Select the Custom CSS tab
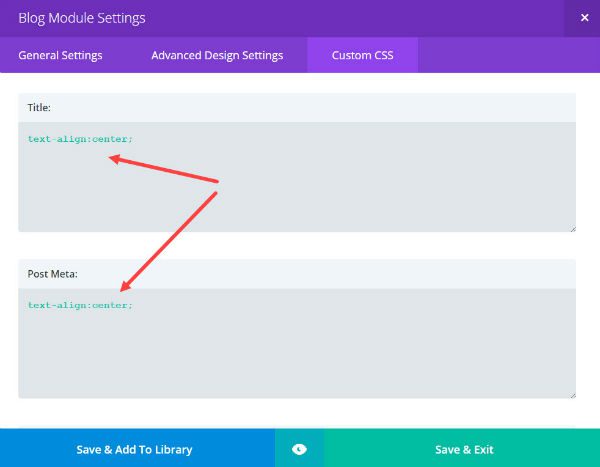 (362, 55)
